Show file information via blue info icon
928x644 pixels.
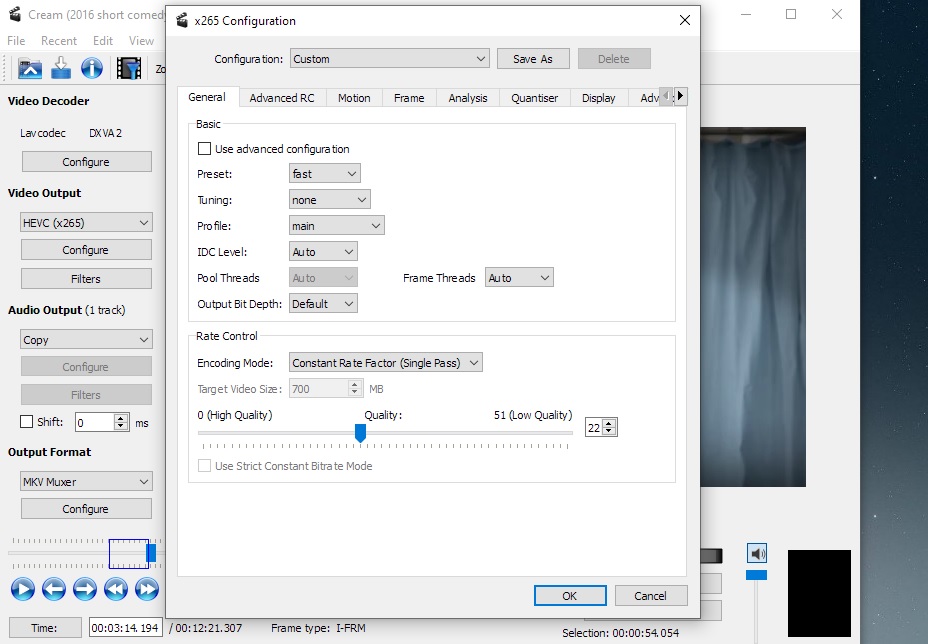[x=92, y=68]
